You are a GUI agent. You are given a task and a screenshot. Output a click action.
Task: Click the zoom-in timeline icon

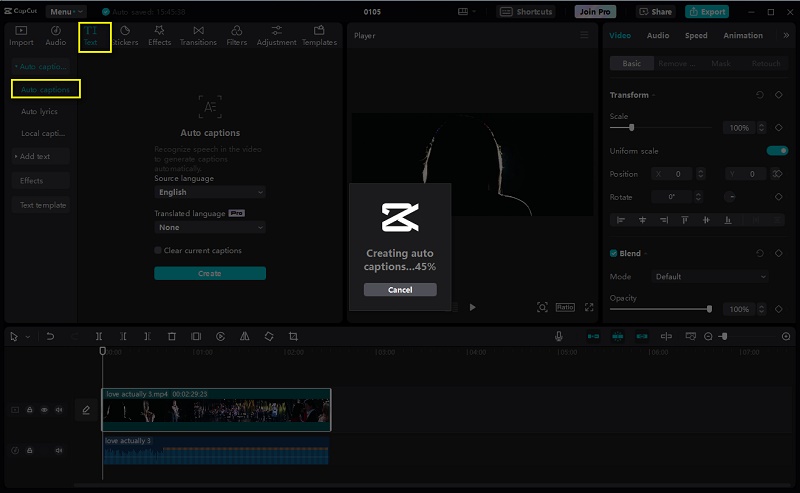pos(786,336)
